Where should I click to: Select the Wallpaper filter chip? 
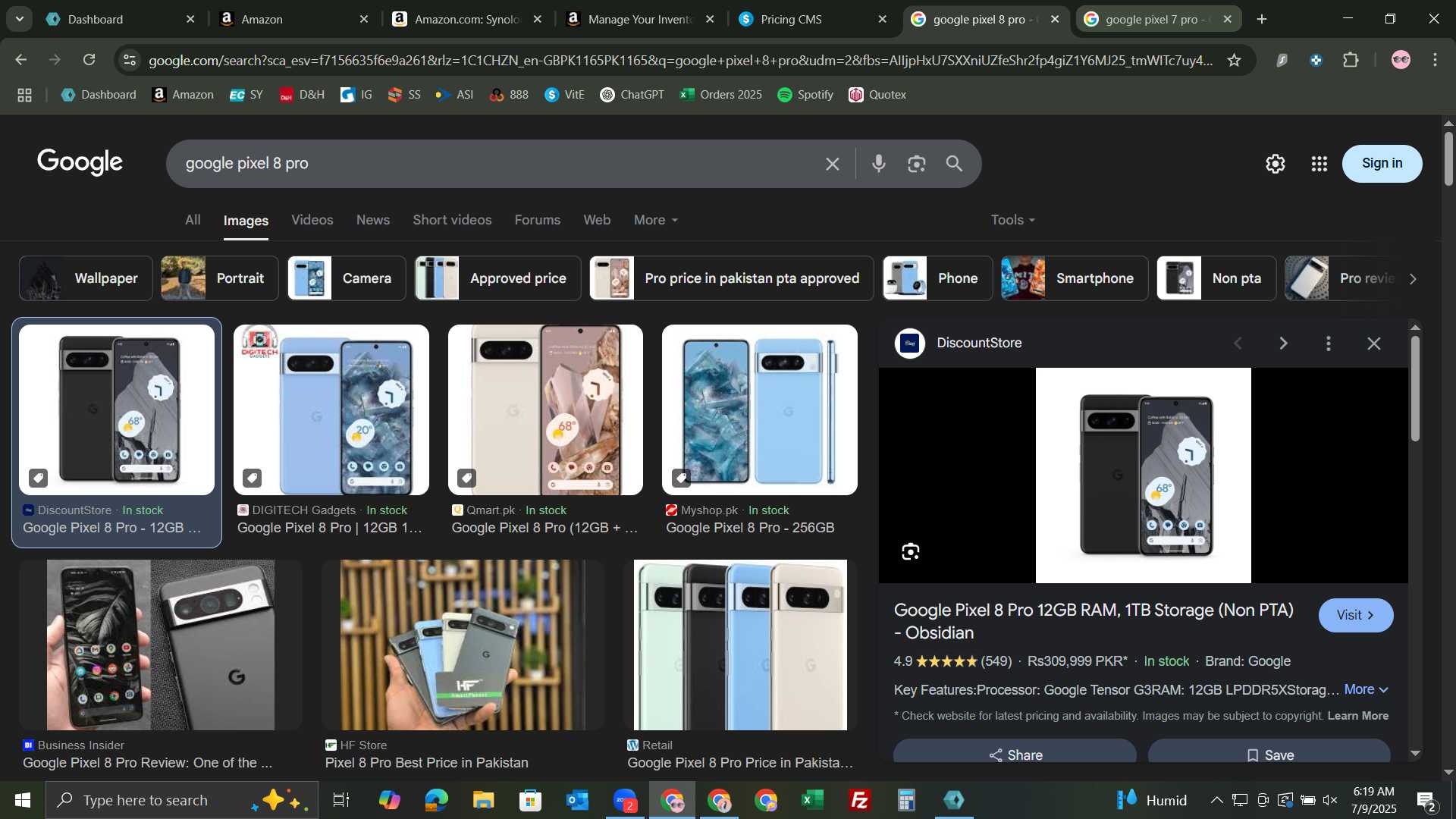pos(86,278)
